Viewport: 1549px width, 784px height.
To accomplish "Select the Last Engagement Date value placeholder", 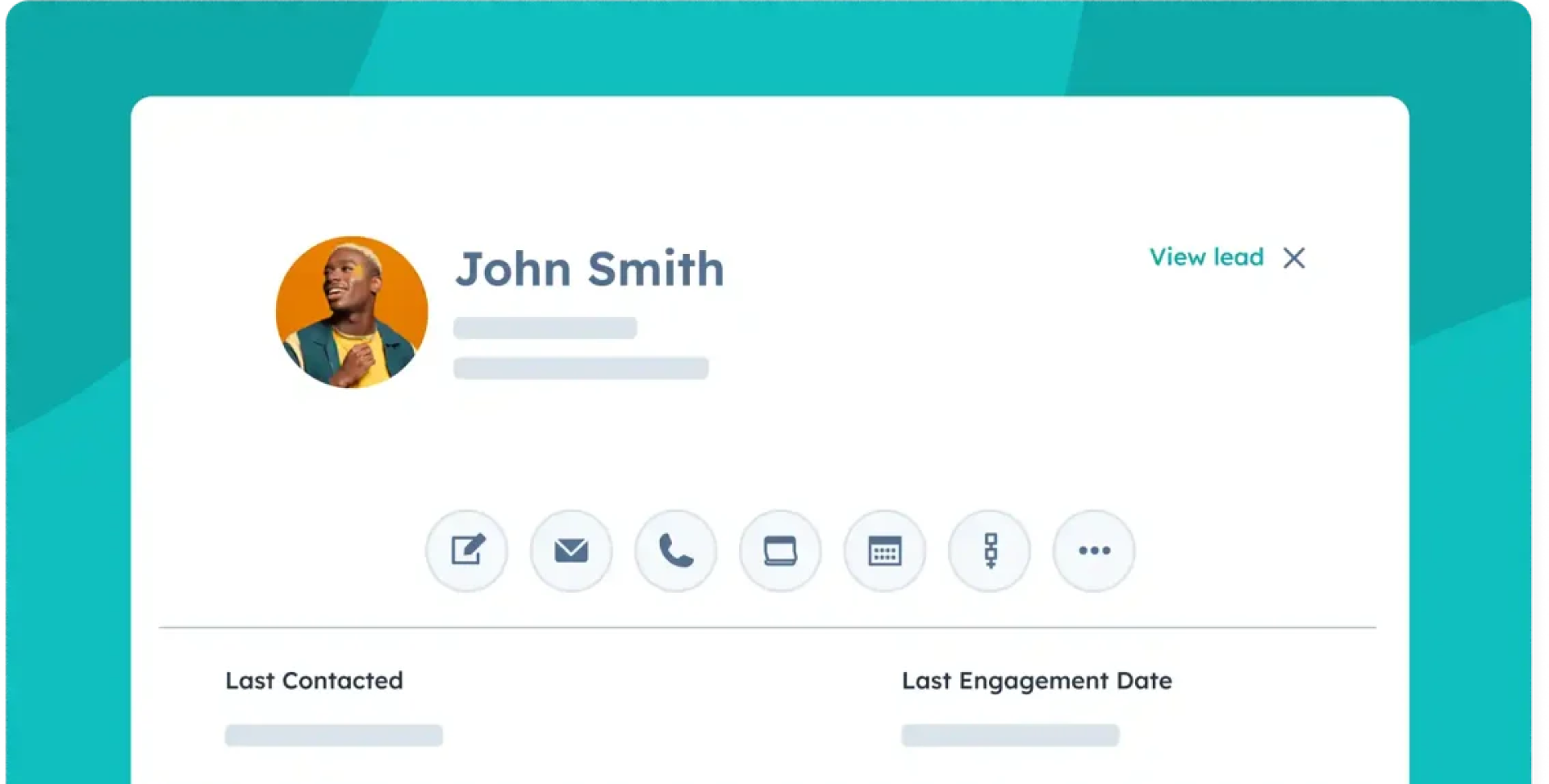I will point(1010,735).
